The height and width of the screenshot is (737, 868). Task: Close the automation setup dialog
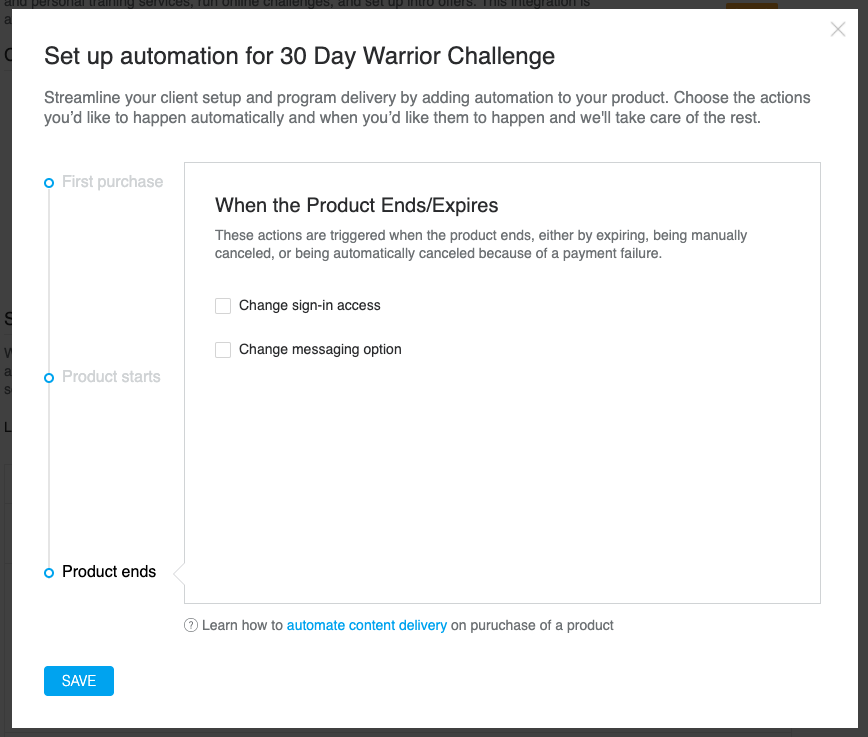pos(838,29)
